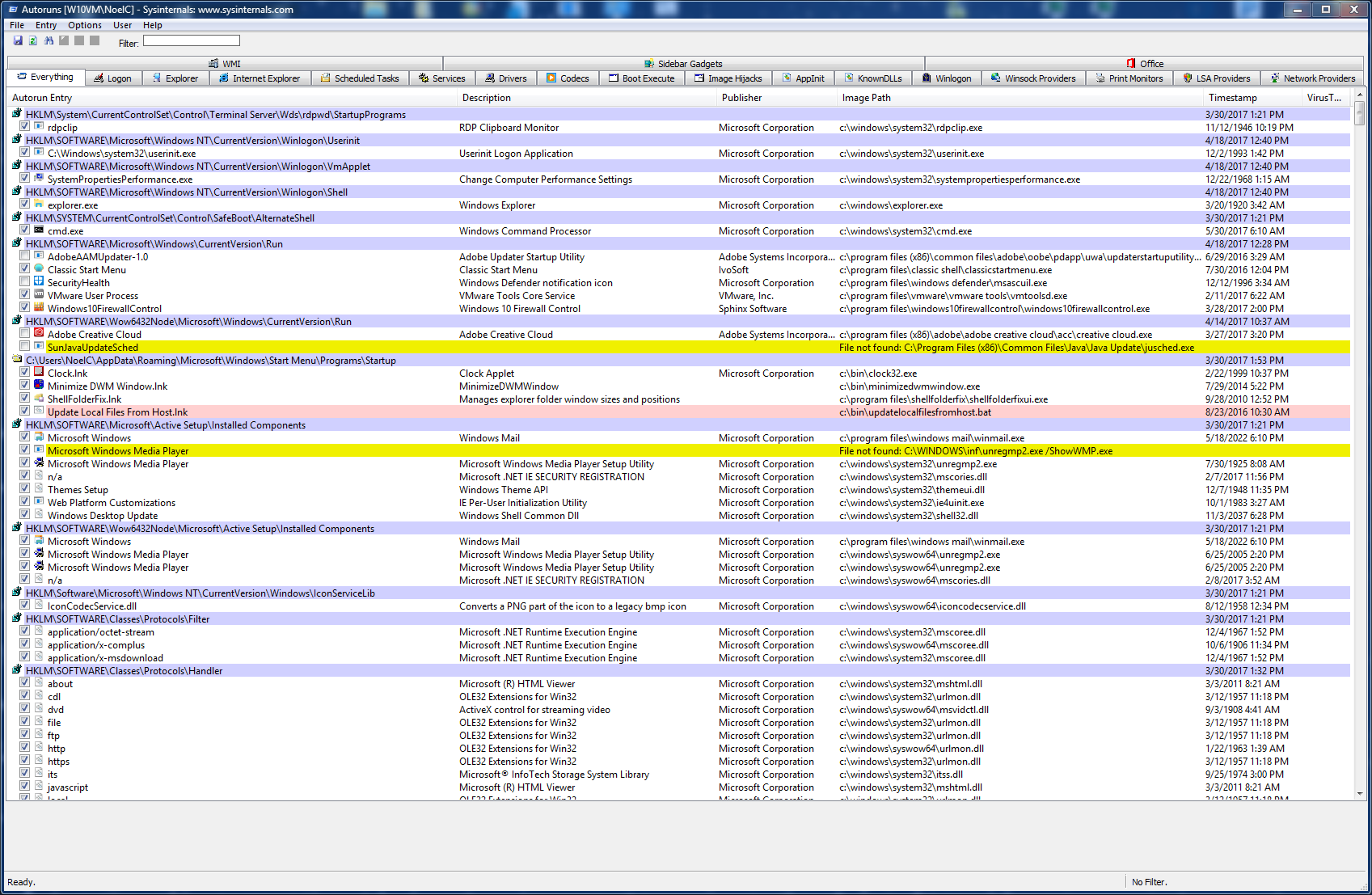Sort by the Publisher column header

click(741, 98)
